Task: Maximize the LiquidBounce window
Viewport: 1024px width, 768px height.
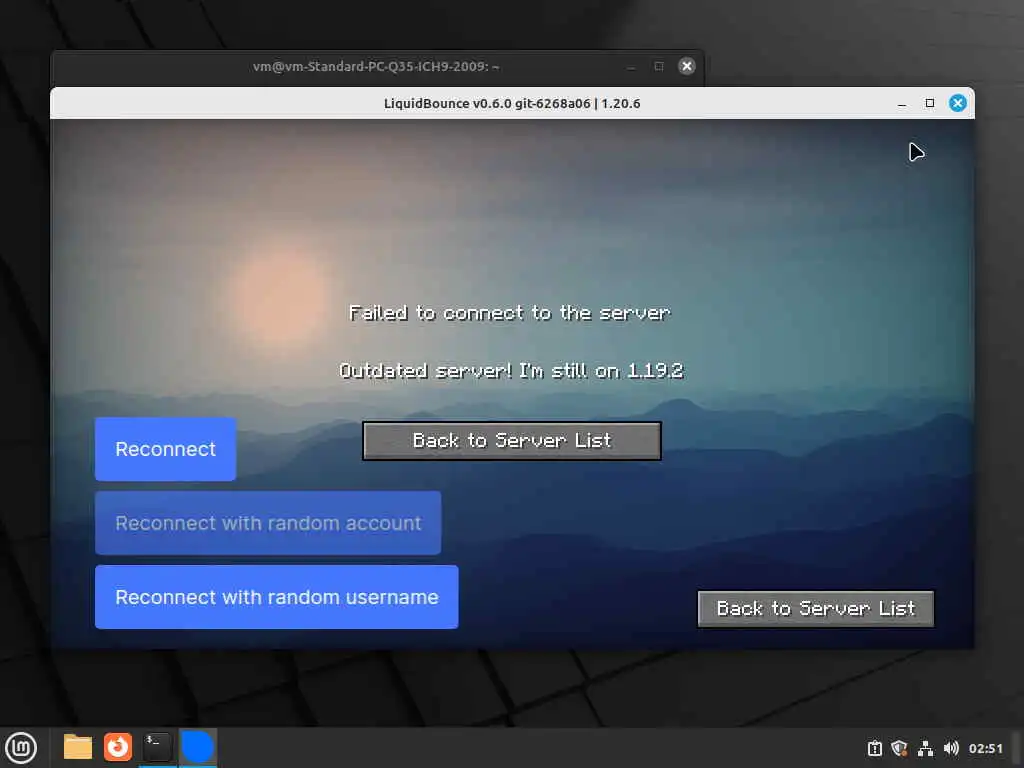Action: tap(929, 103)
